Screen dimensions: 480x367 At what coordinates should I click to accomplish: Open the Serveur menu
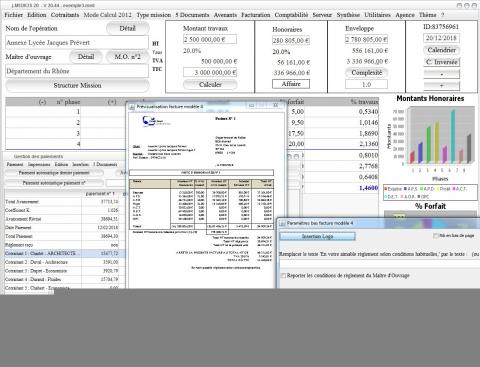click(322, 15)
